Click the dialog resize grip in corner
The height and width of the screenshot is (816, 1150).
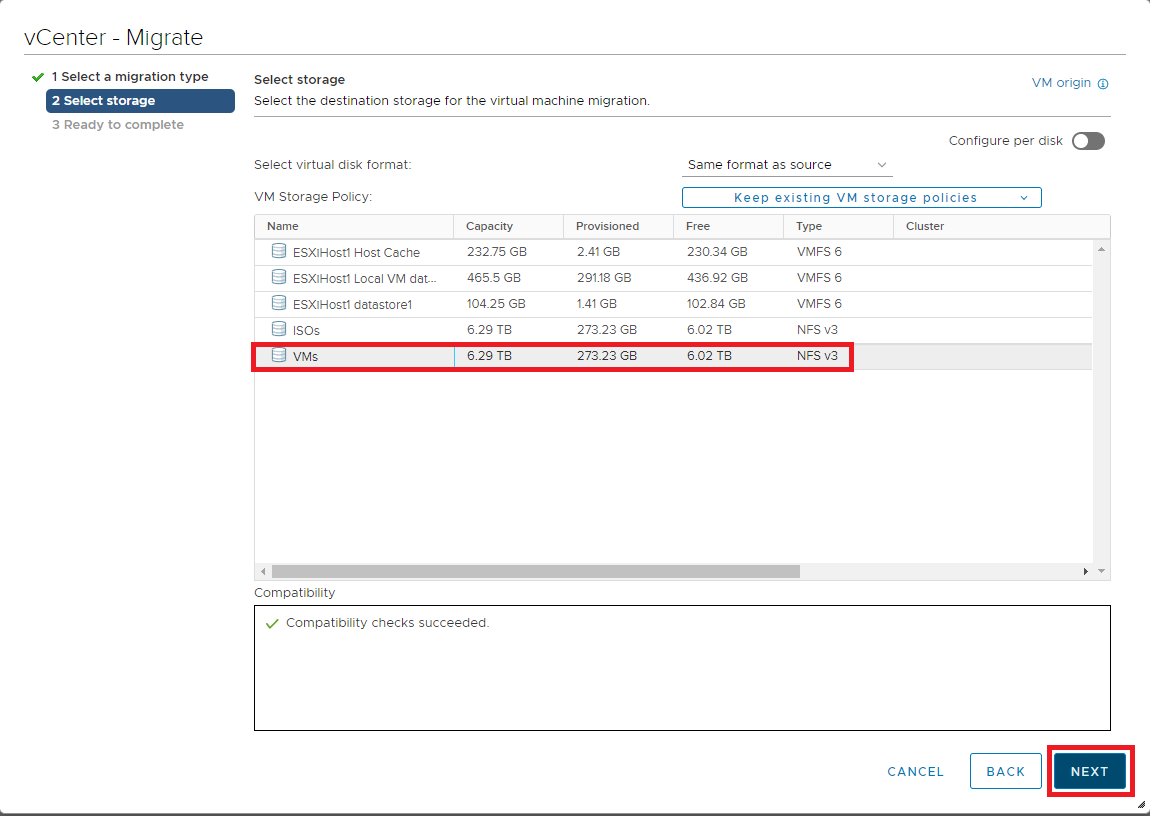[x=1141, y=803]
